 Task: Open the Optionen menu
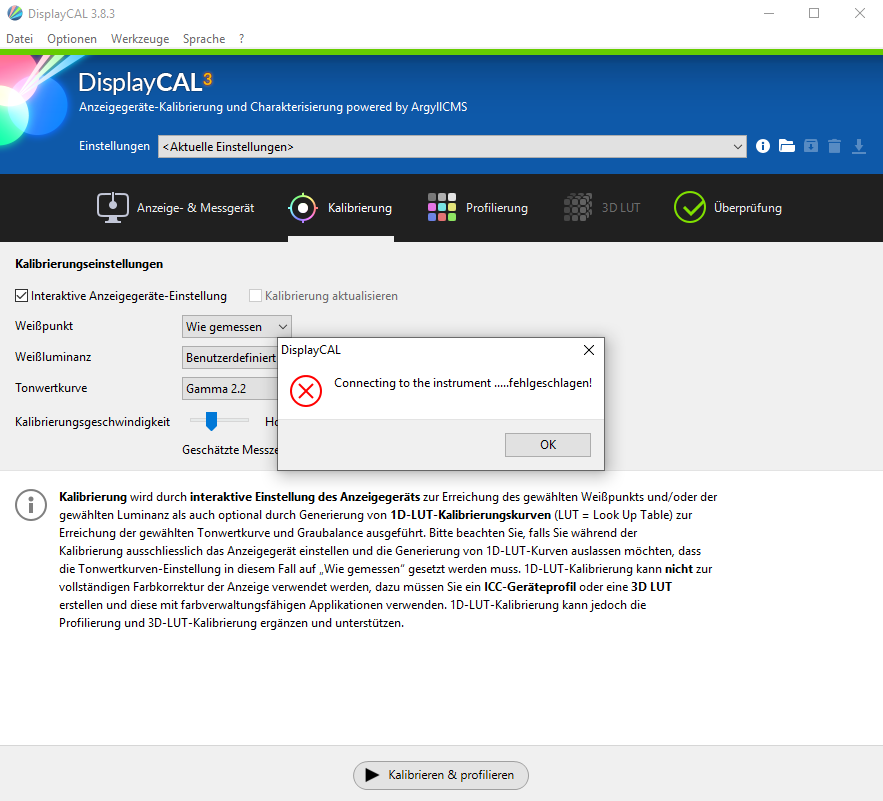click(72, 39)
